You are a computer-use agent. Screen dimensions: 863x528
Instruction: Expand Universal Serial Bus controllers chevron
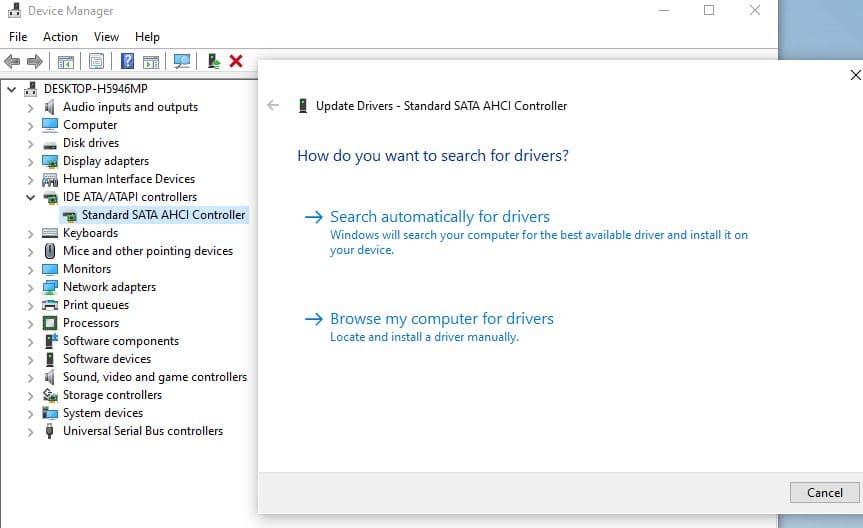tap(30, 432)
